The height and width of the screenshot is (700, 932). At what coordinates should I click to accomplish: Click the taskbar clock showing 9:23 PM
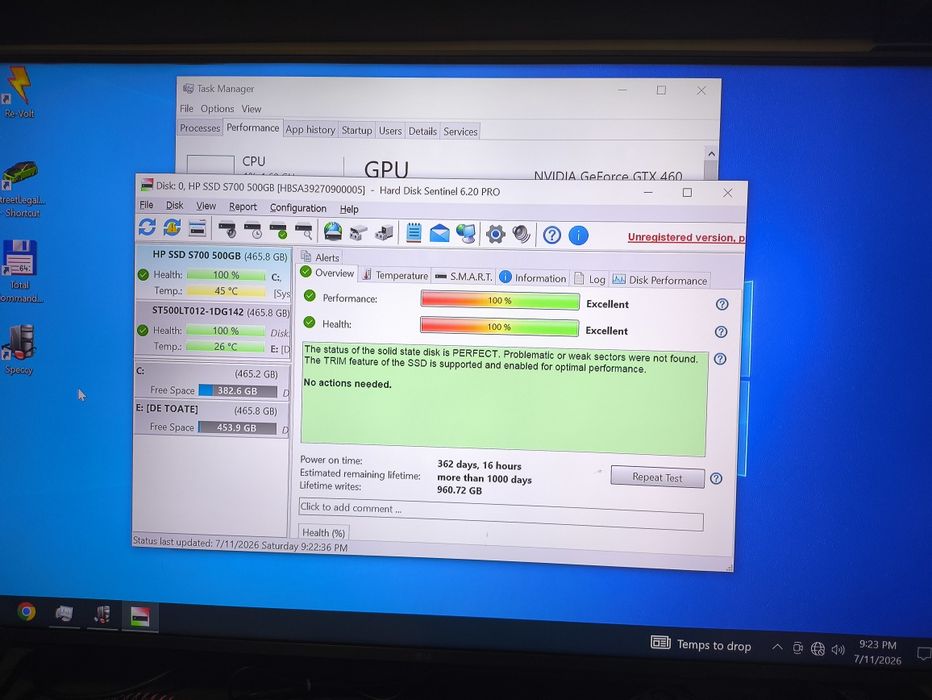click(877, 652)
